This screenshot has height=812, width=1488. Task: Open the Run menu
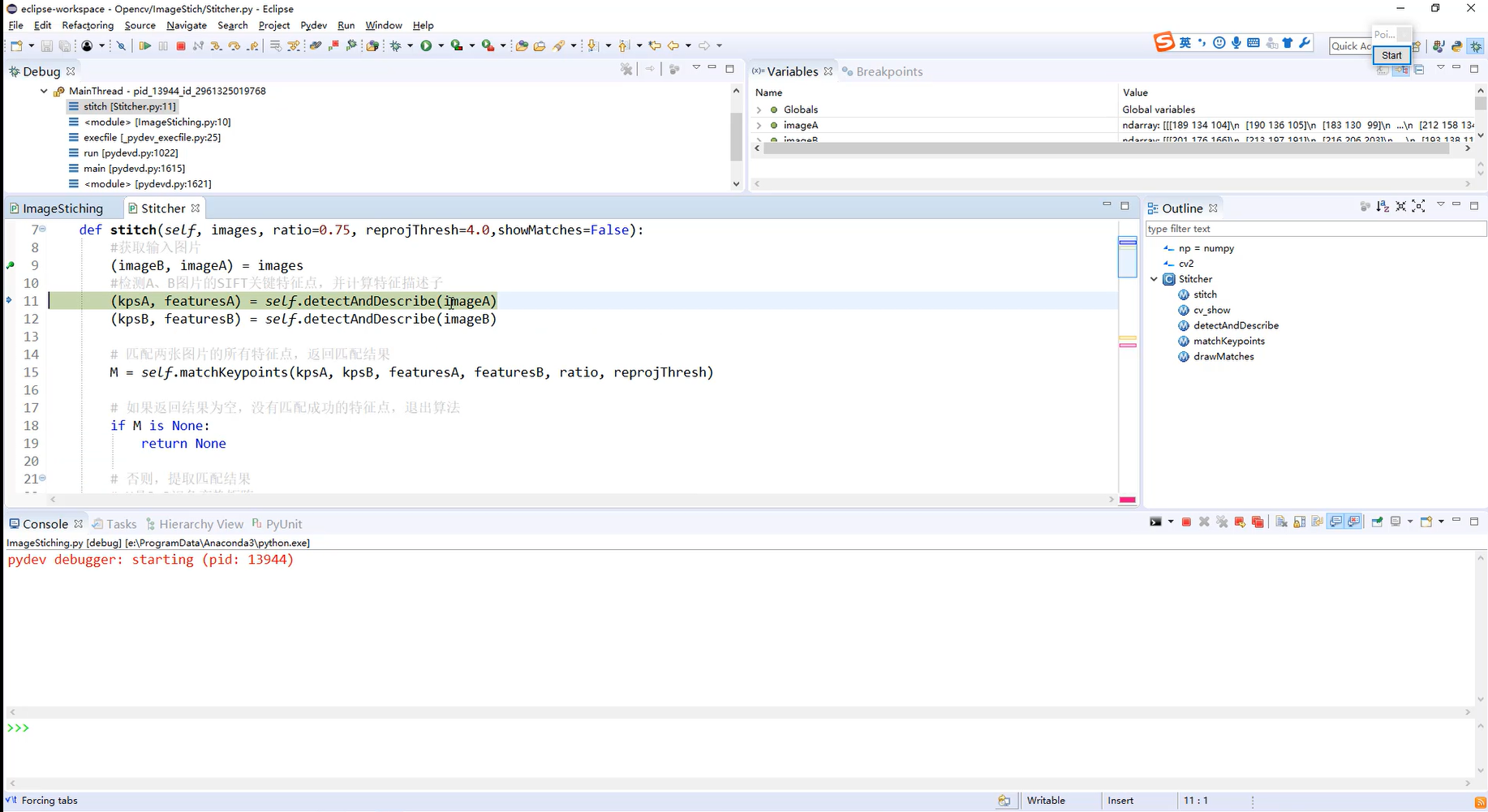(346, 25)
